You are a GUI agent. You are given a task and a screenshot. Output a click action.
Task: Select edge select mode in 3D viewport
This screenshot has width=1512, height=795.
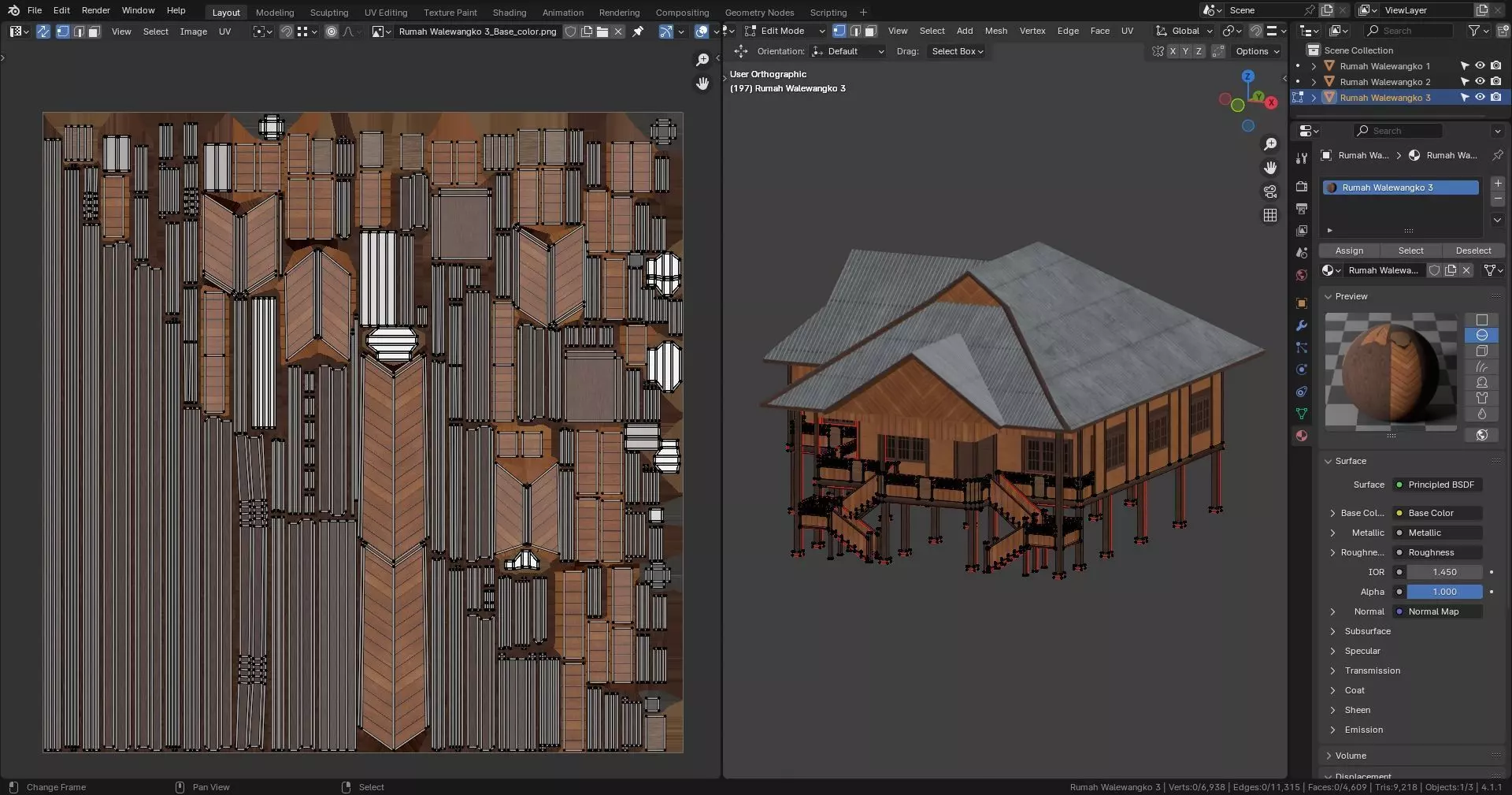click(x=855, y=31)
